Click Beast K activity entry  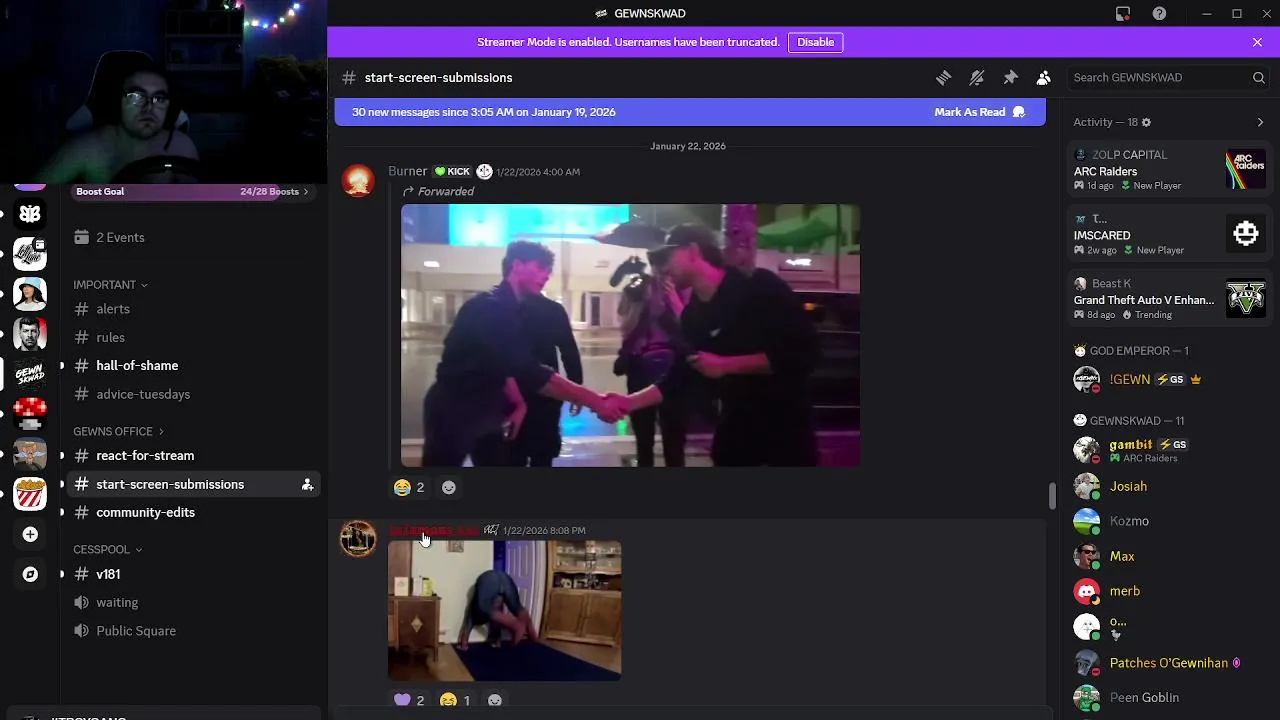(x=1168, y=298)
